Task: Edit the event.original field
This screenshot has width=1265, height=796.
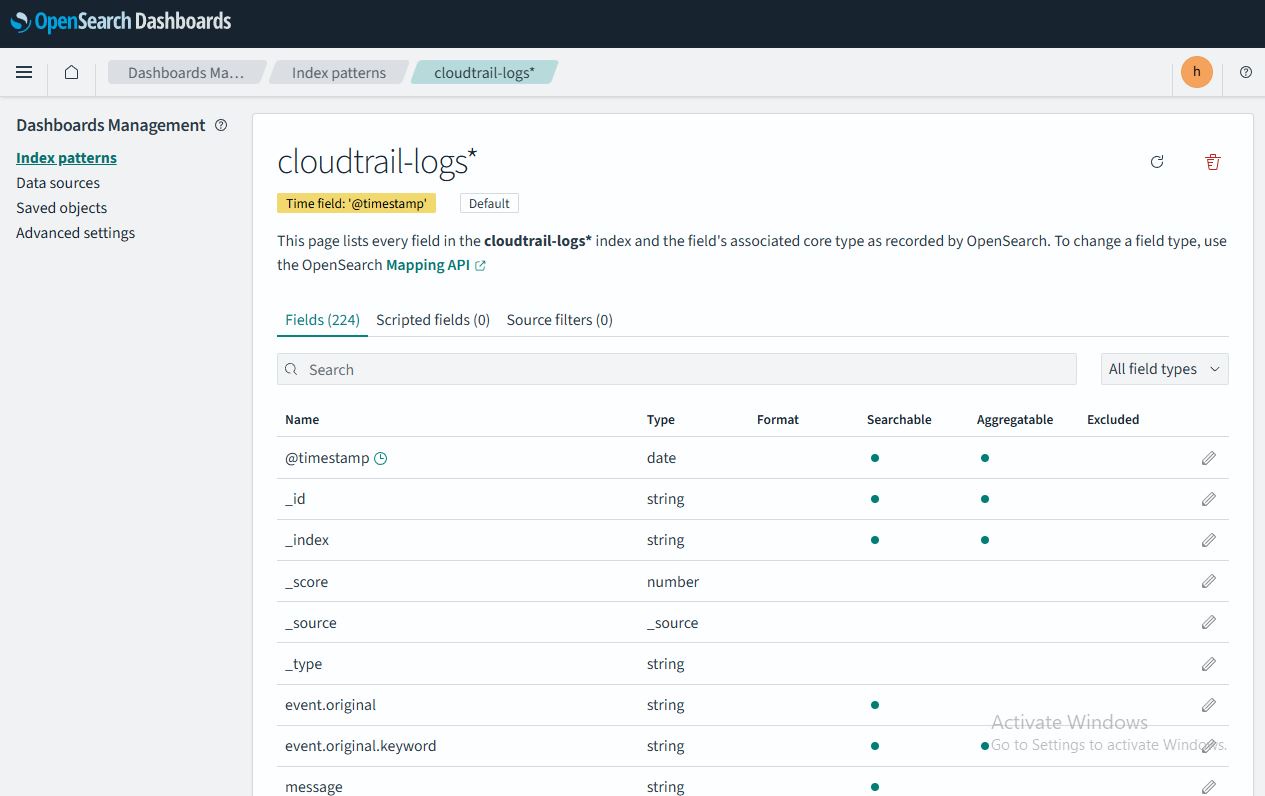Action: pyautogui.click(x=1208, y=705)
